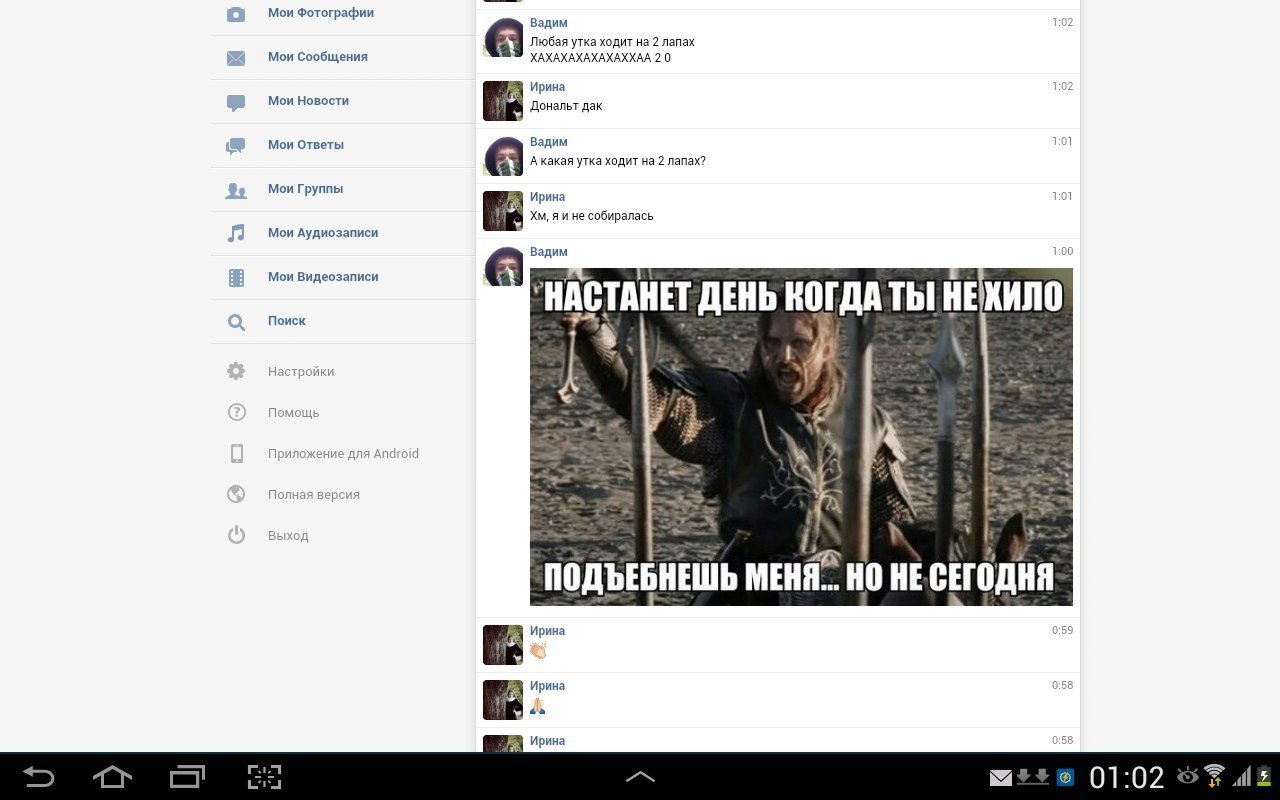Open Ирина's name on the 0:59 message
The width and height of the screenshot is (1280, 800).
coord(547,631)
